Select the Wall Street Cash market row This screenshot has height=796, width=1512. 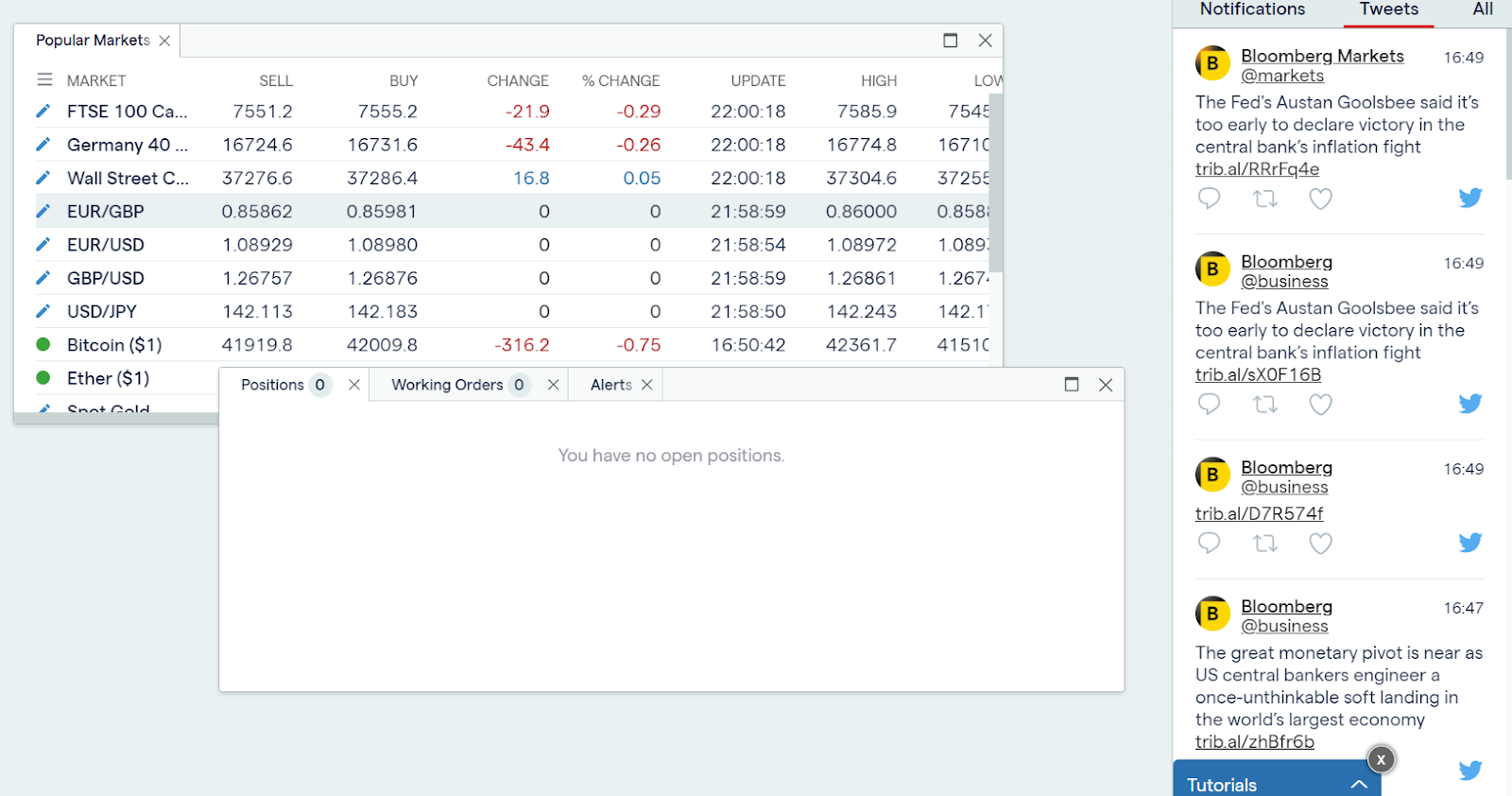click(x=128, y=179)
